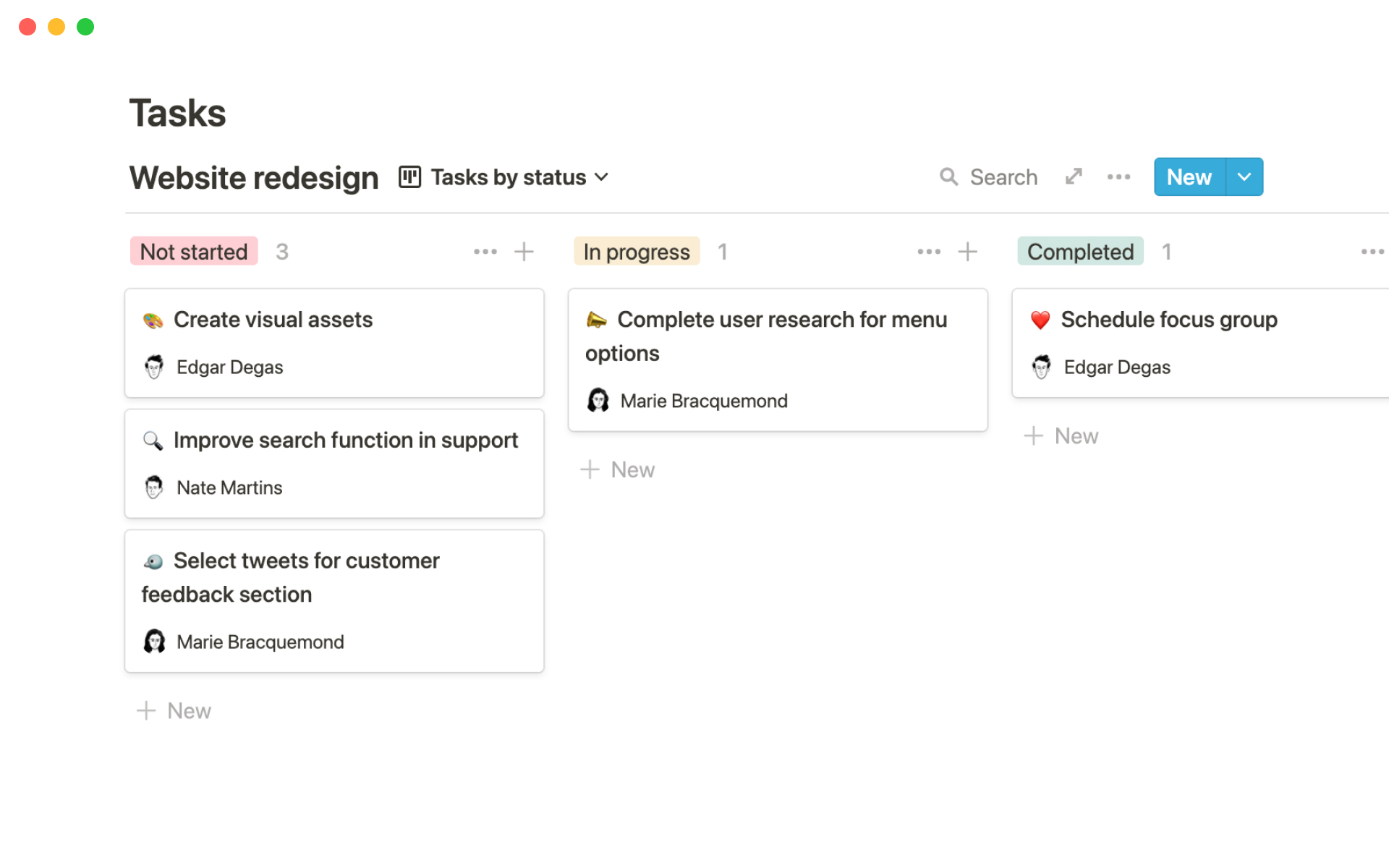Open the database options ellipsis near Search
The image size is (1389, 868).
click(1118, 177)
